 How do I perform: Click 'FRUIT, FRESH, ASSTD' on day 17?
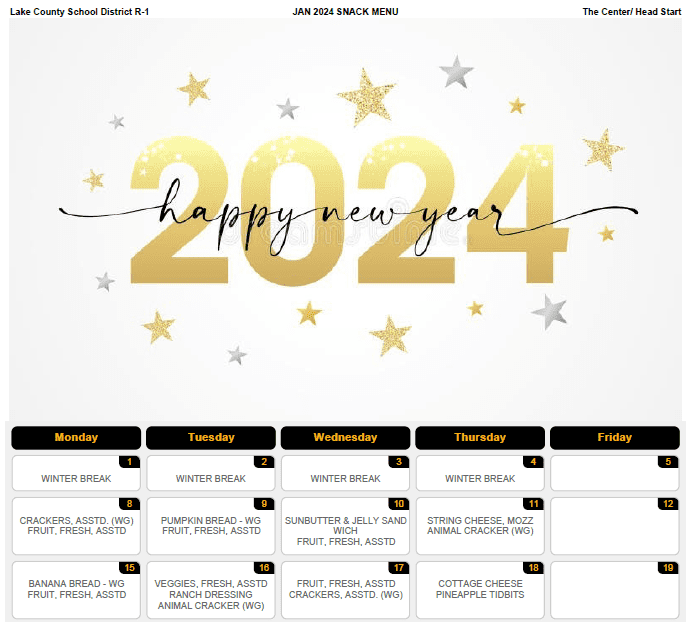[346, 584]
